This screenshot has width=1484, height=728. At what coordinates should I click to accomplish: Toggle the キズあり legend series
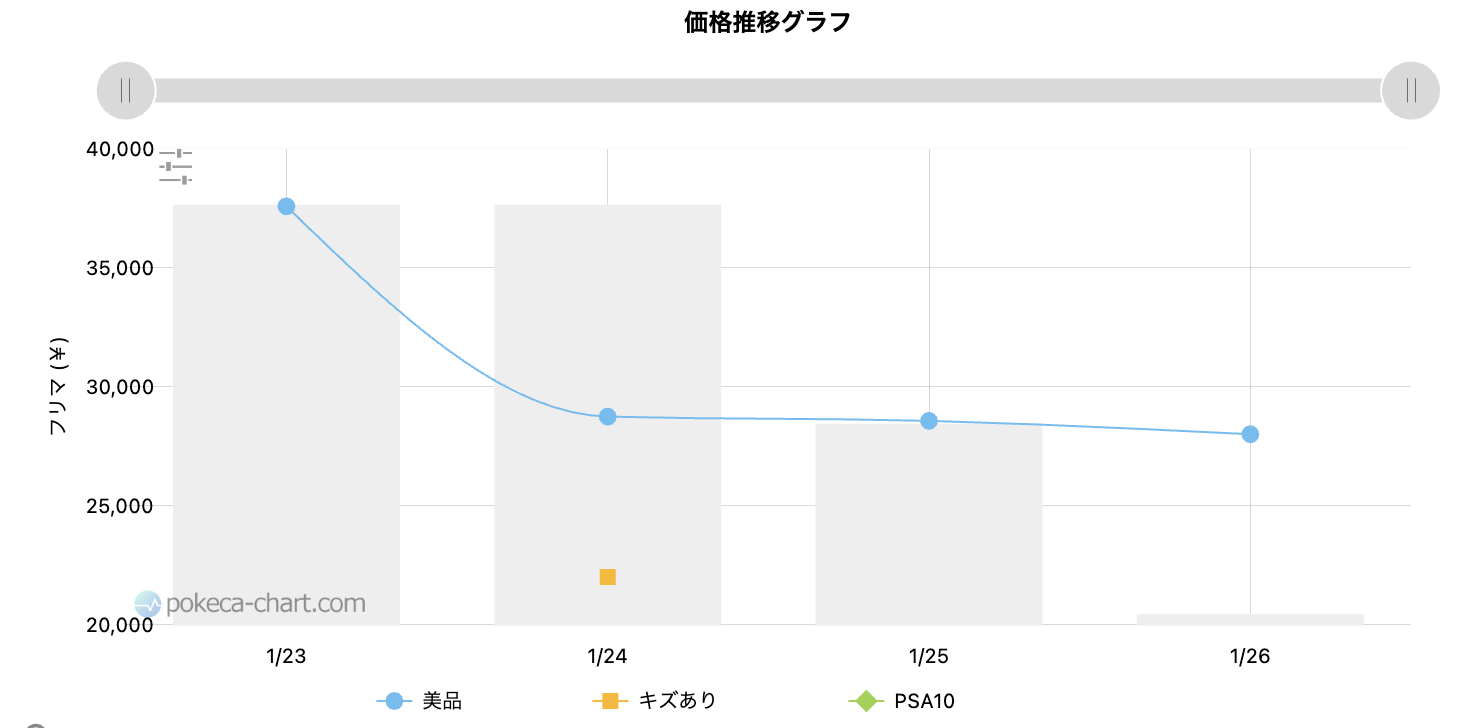click(x=655, y=701)
